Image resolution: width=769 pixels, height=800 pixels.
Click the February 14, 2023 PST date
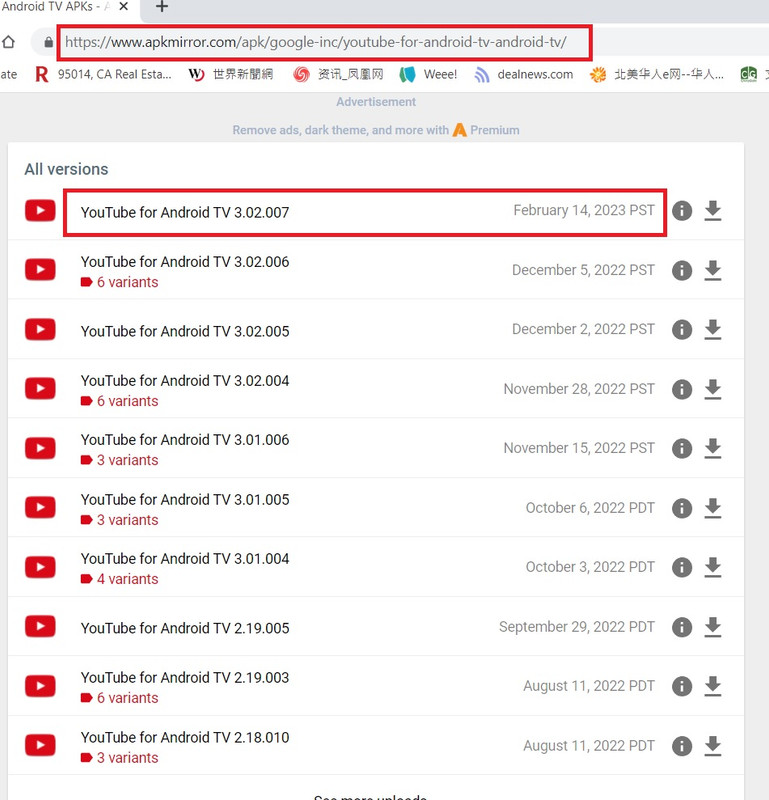pyautogui.click(x=584, y=210)
